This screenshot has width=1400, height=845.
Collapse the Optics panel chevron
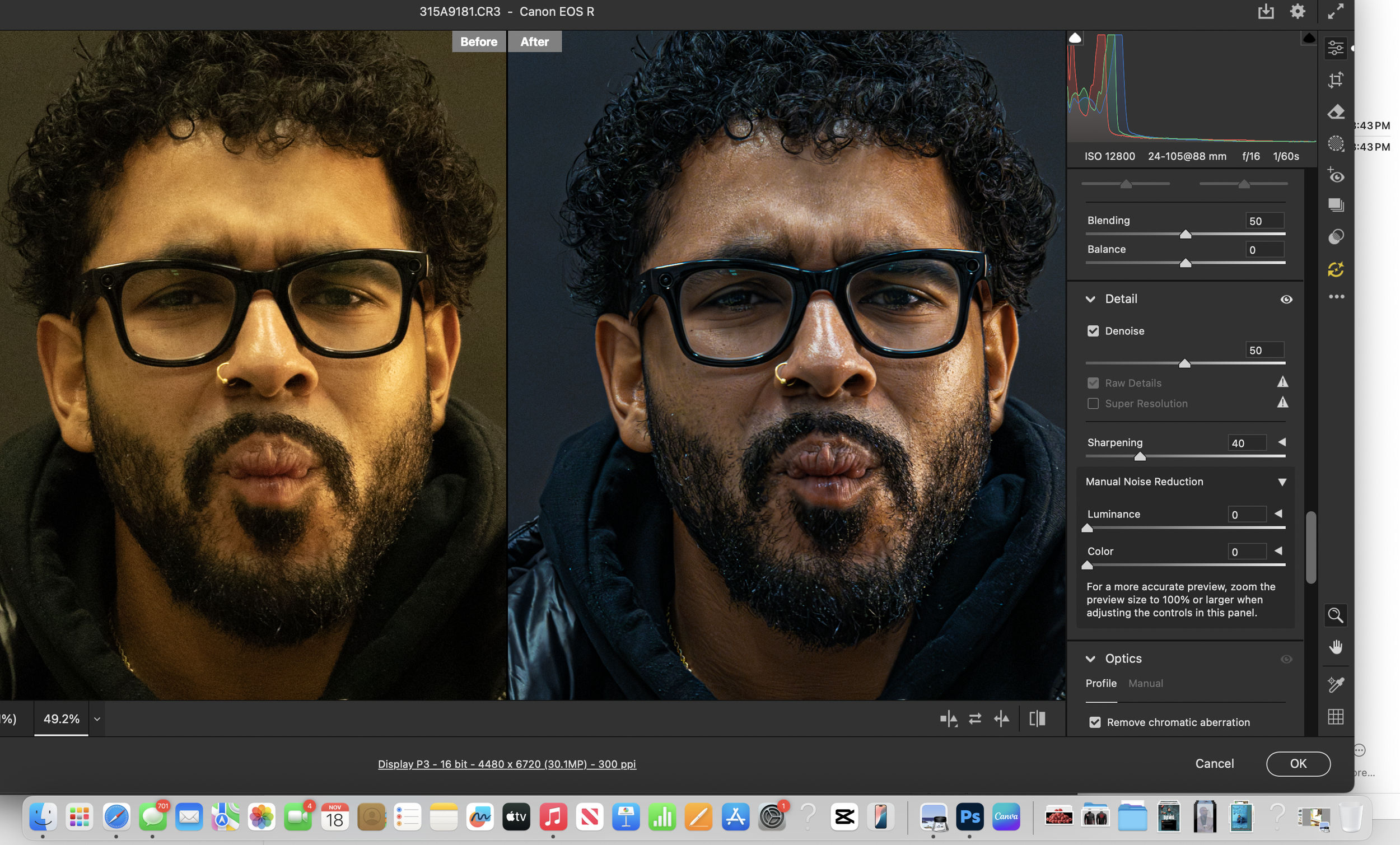coord(1090,659)
